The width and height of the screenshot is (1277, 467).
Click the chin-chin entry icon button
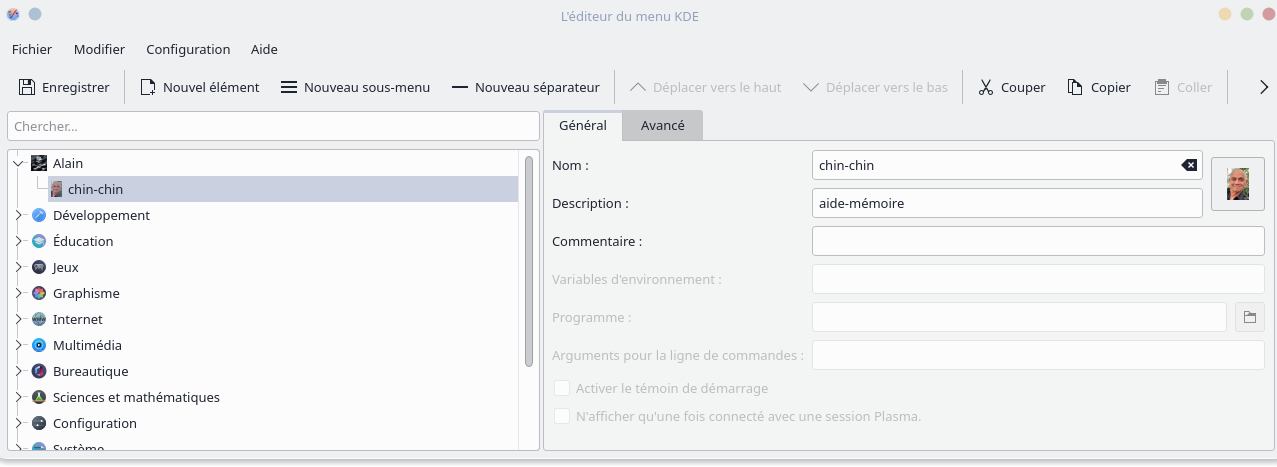point(1237,184)
